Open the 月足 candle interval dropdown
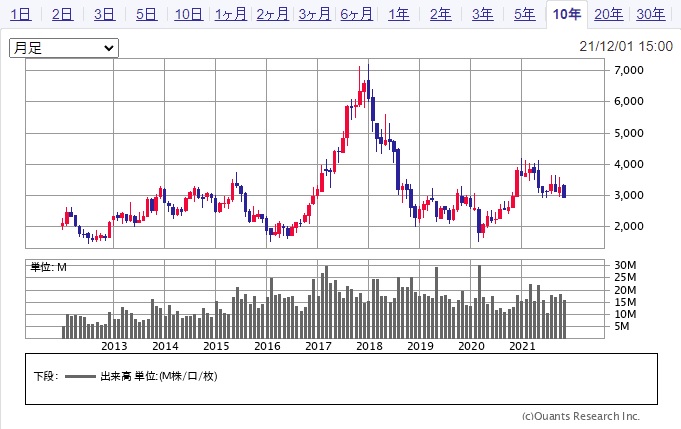The width and height of the screenshot is (681, 429). (x=64, y=48)
